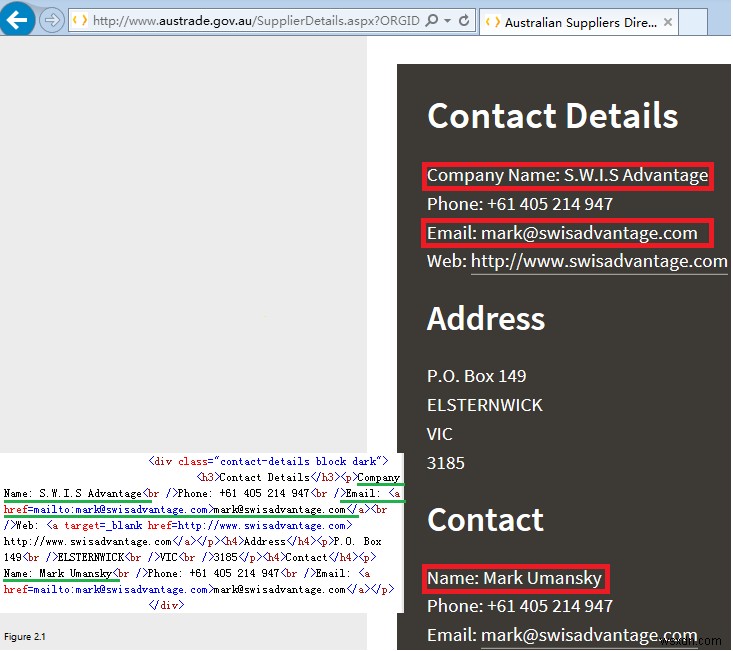Screen dimensions: 733x651
Task: Click 'P.O. Box 149' address line
Action: click(x=476, y=376)
